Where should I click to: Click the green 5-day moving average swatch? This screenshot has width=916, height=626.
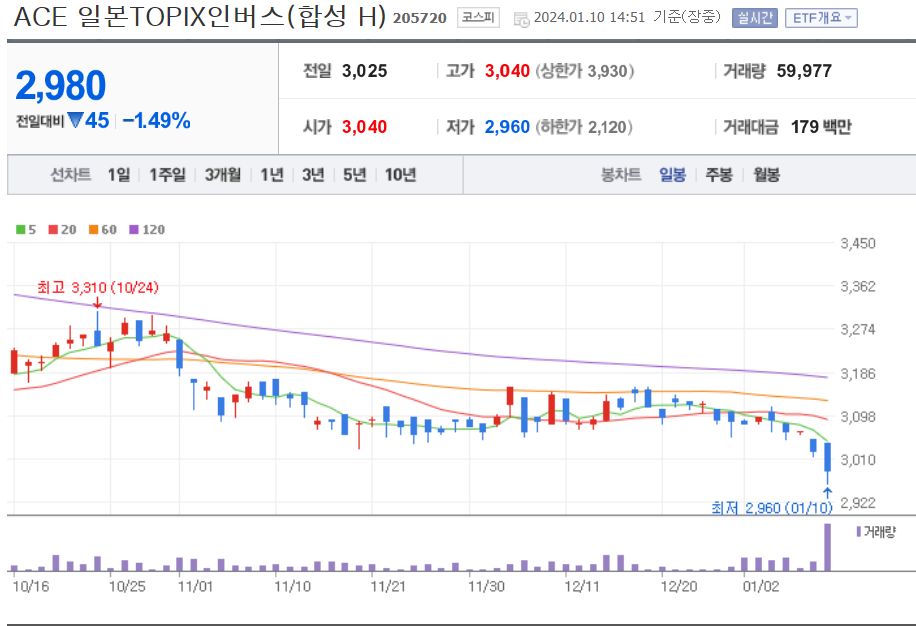click(x=20, y=229)
